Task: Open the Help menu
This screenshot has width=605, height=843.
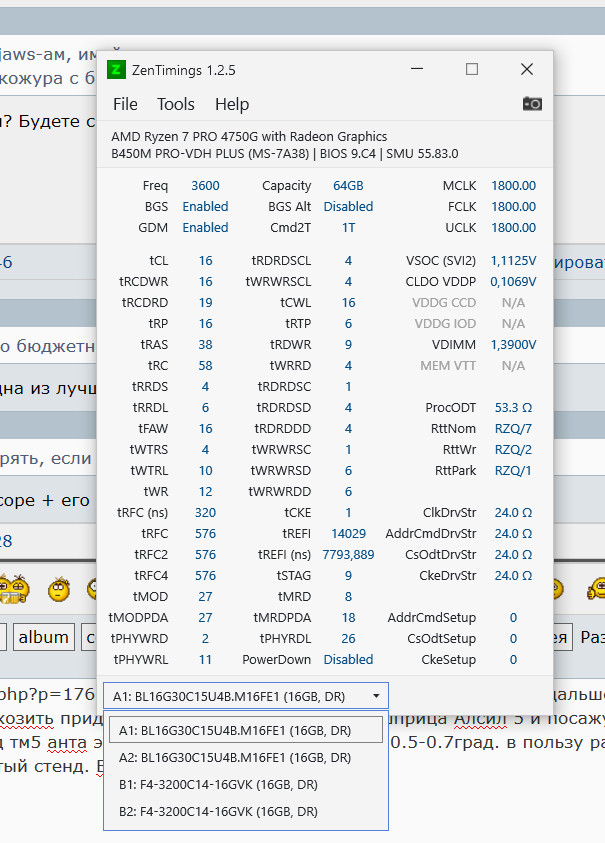Action: pos(232,104)
